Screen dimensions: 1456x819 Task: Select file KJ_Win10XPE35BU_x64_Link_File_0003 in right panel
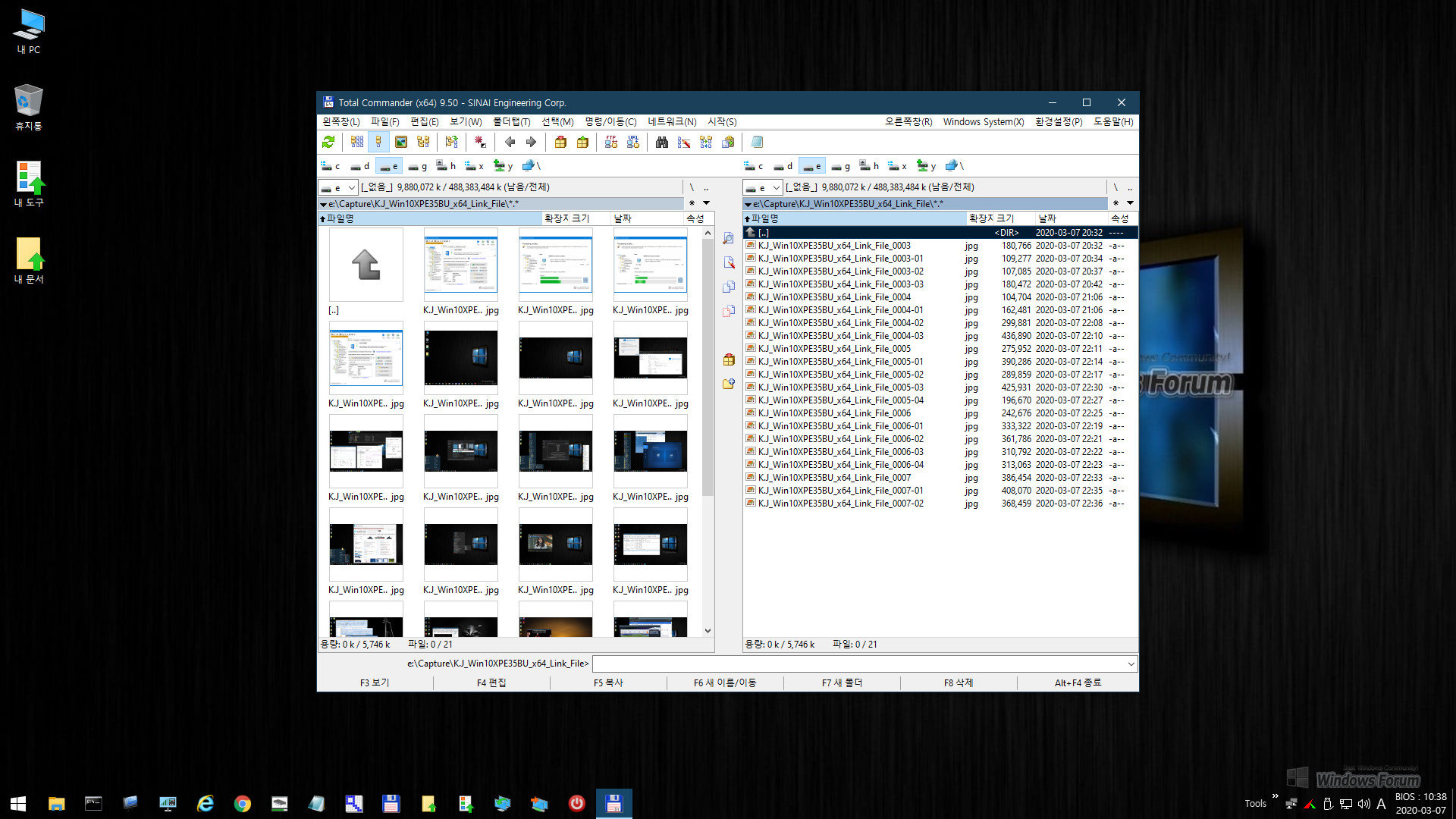pyautogui.click(x=940, y=246)
